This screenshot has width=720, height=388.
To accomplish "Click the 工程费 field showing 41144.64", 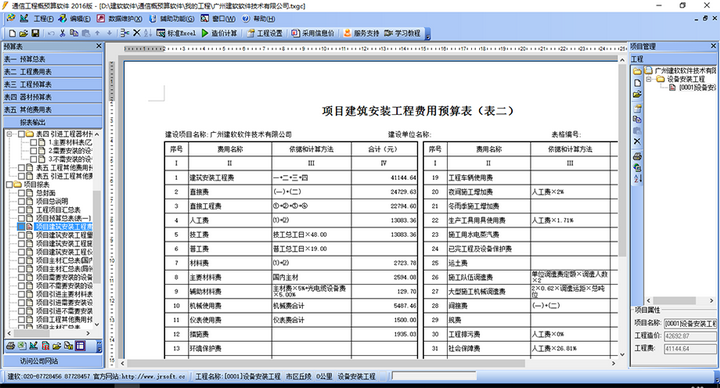I will 690,349.
